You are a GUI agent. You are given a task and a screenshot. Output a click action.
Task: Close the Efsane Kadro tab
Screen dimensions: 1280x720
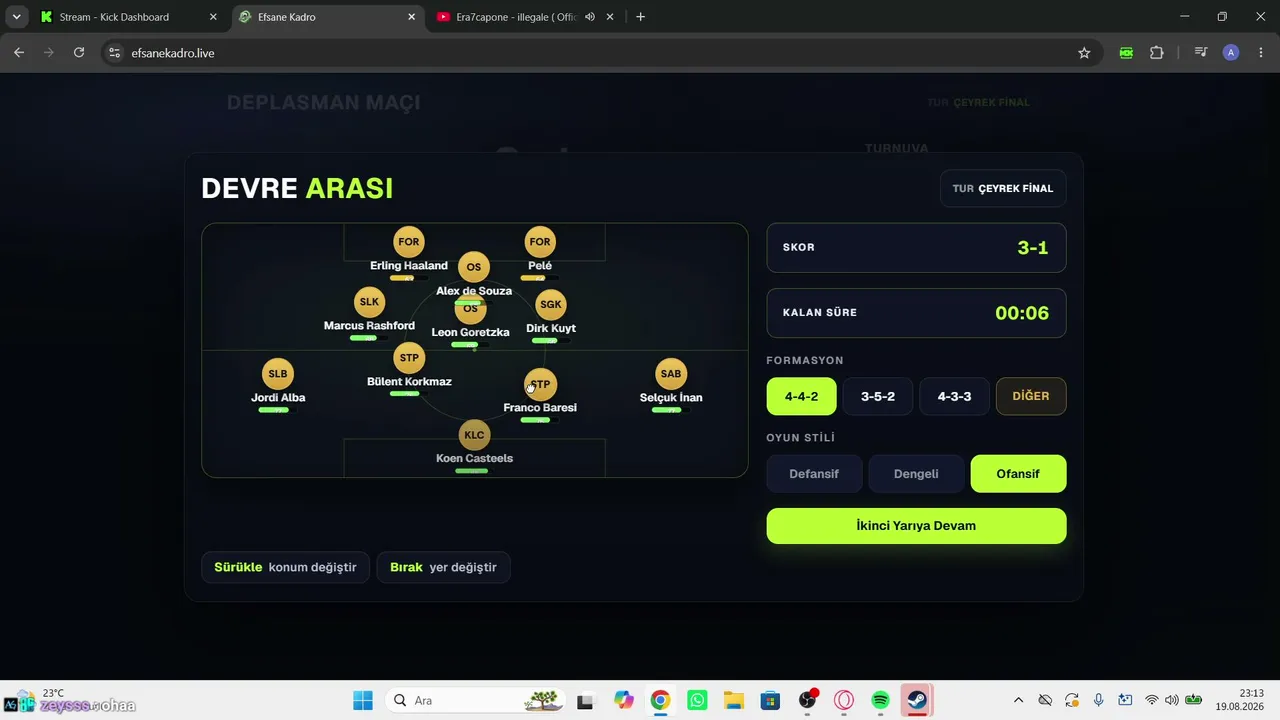coord(412,17)
